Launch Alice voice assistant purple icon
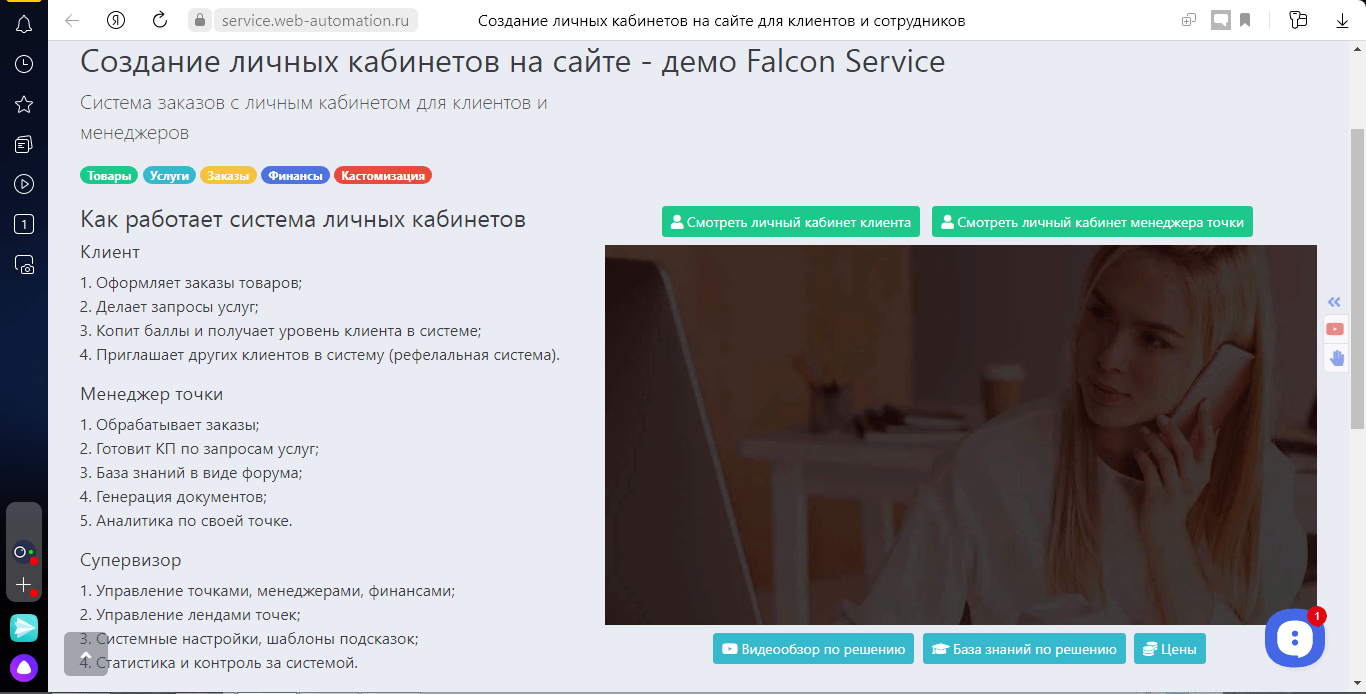The width and height of the screenshot is (1366, 694). pyautogui.click(x=24, y=667)
